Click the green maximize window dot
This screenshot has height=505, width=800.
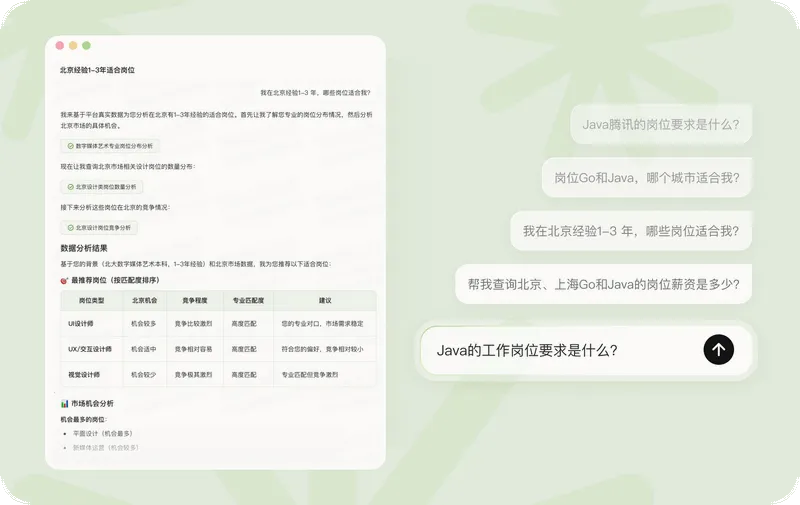(x=86, y=46)
